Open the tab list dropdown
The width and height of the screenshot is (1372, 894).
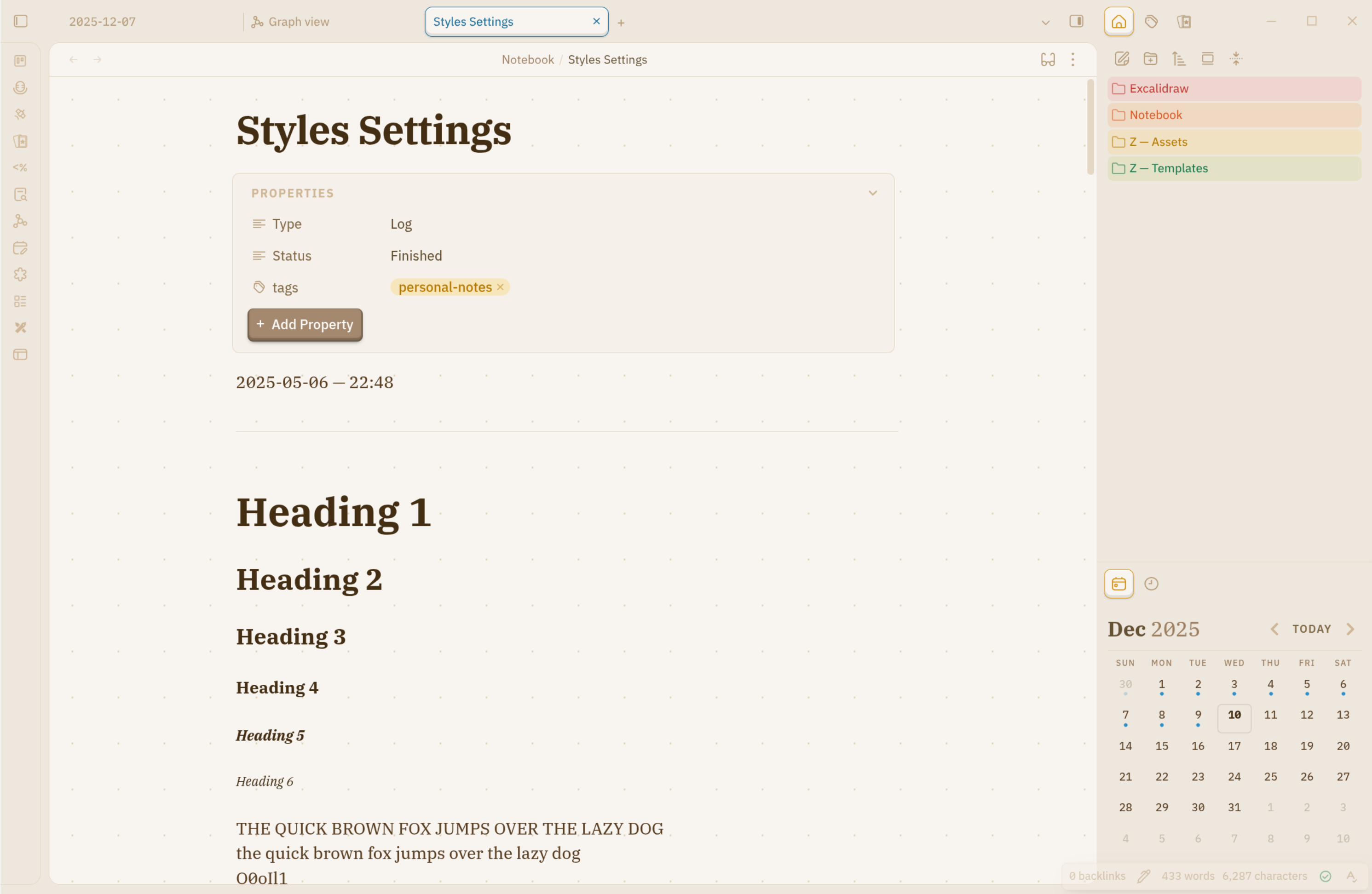(1045, 23)
